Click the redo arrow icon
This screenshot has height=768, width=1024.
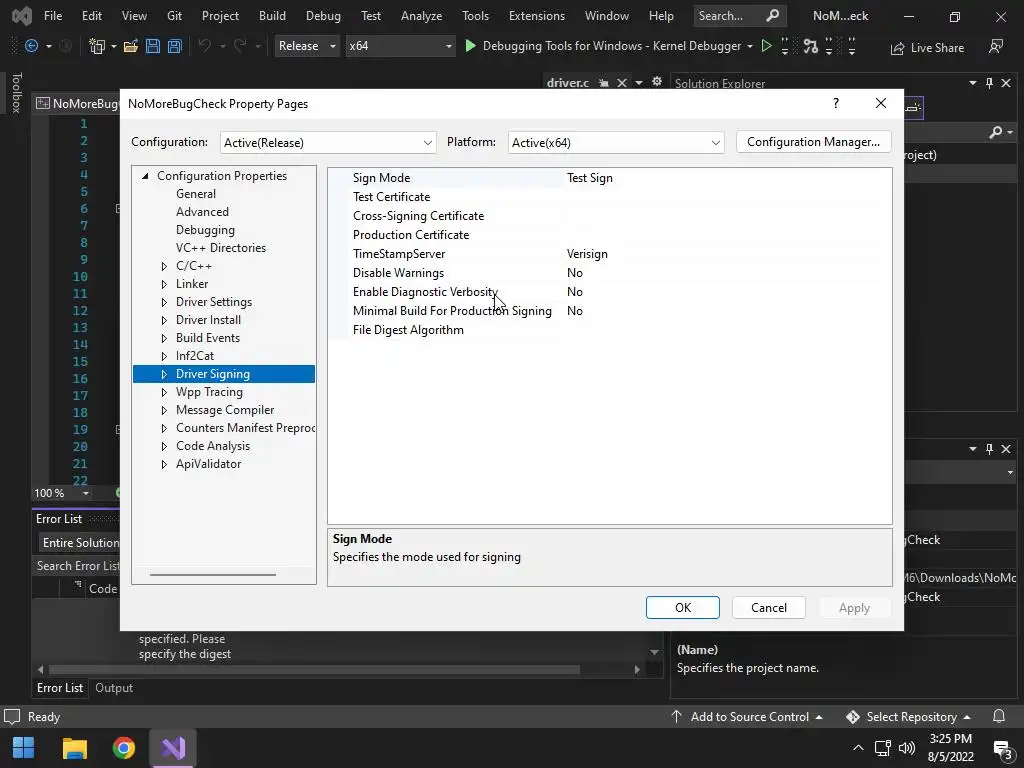pos(240,46)
